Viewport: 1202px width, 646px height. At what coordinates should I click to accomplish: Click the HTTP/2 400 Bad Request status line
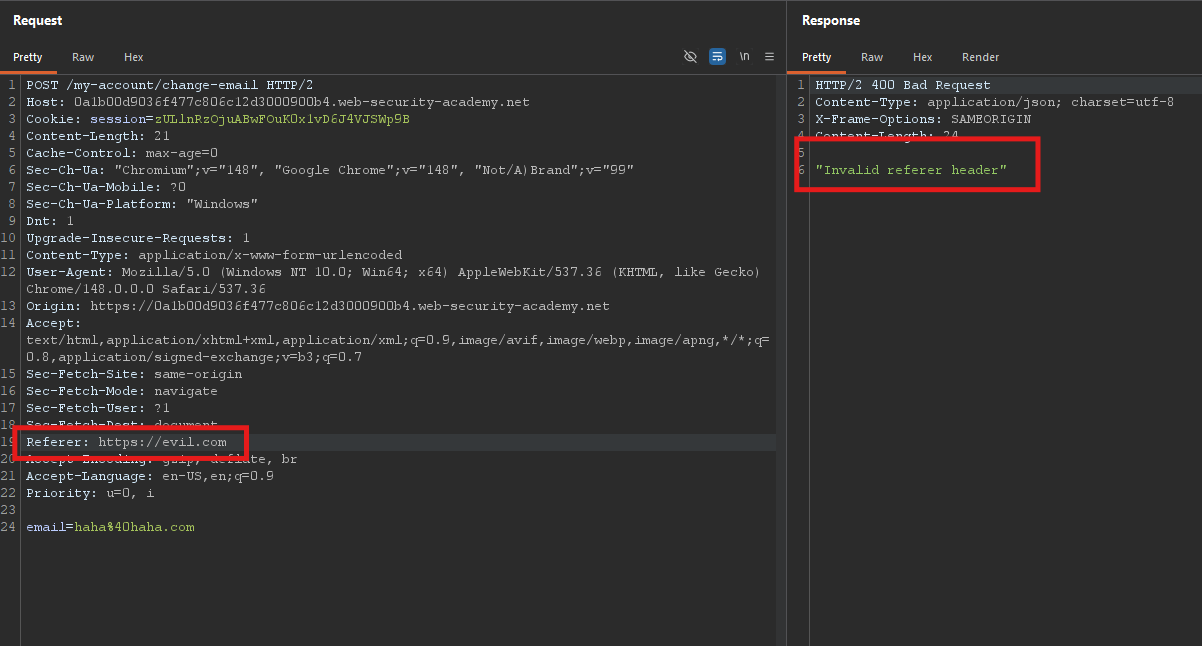coord(903,85)
